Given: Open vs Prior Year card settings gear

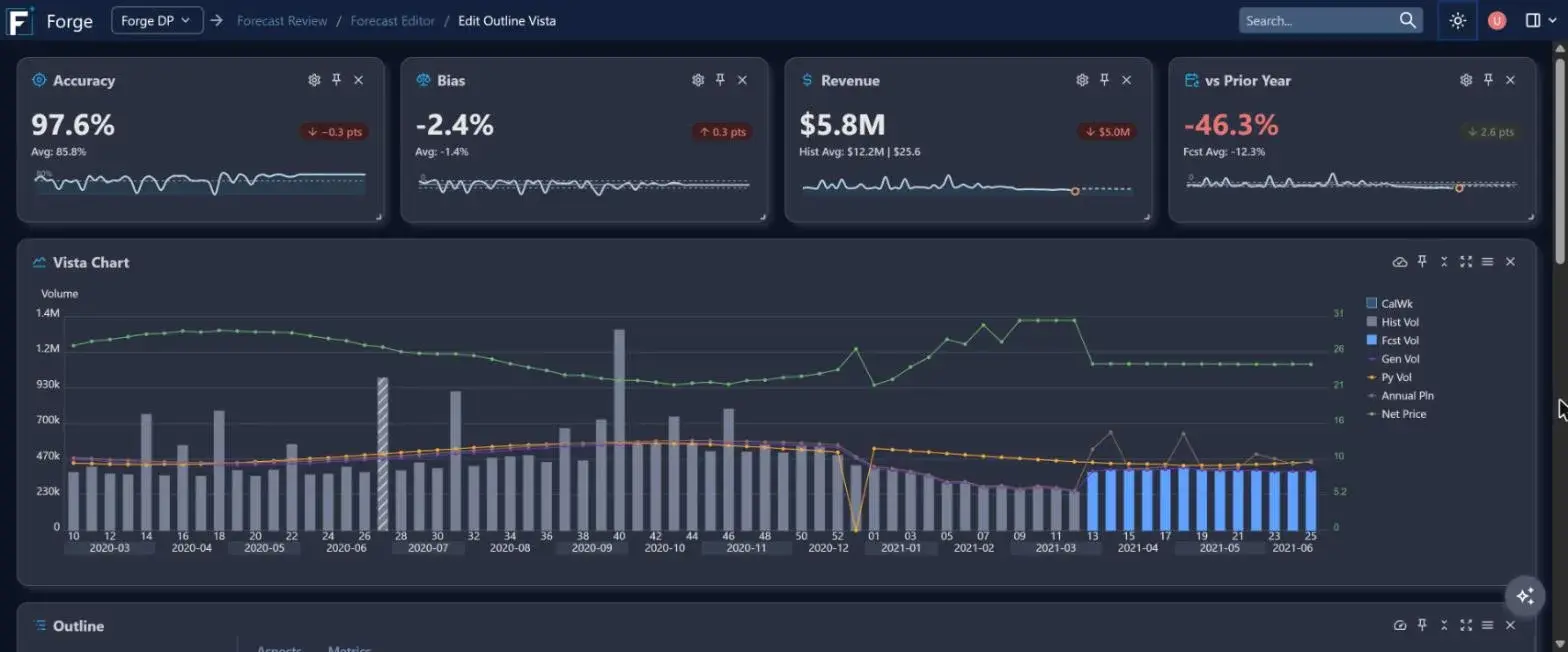Looking at the screenshot, I should click(x=1466, y=80).
